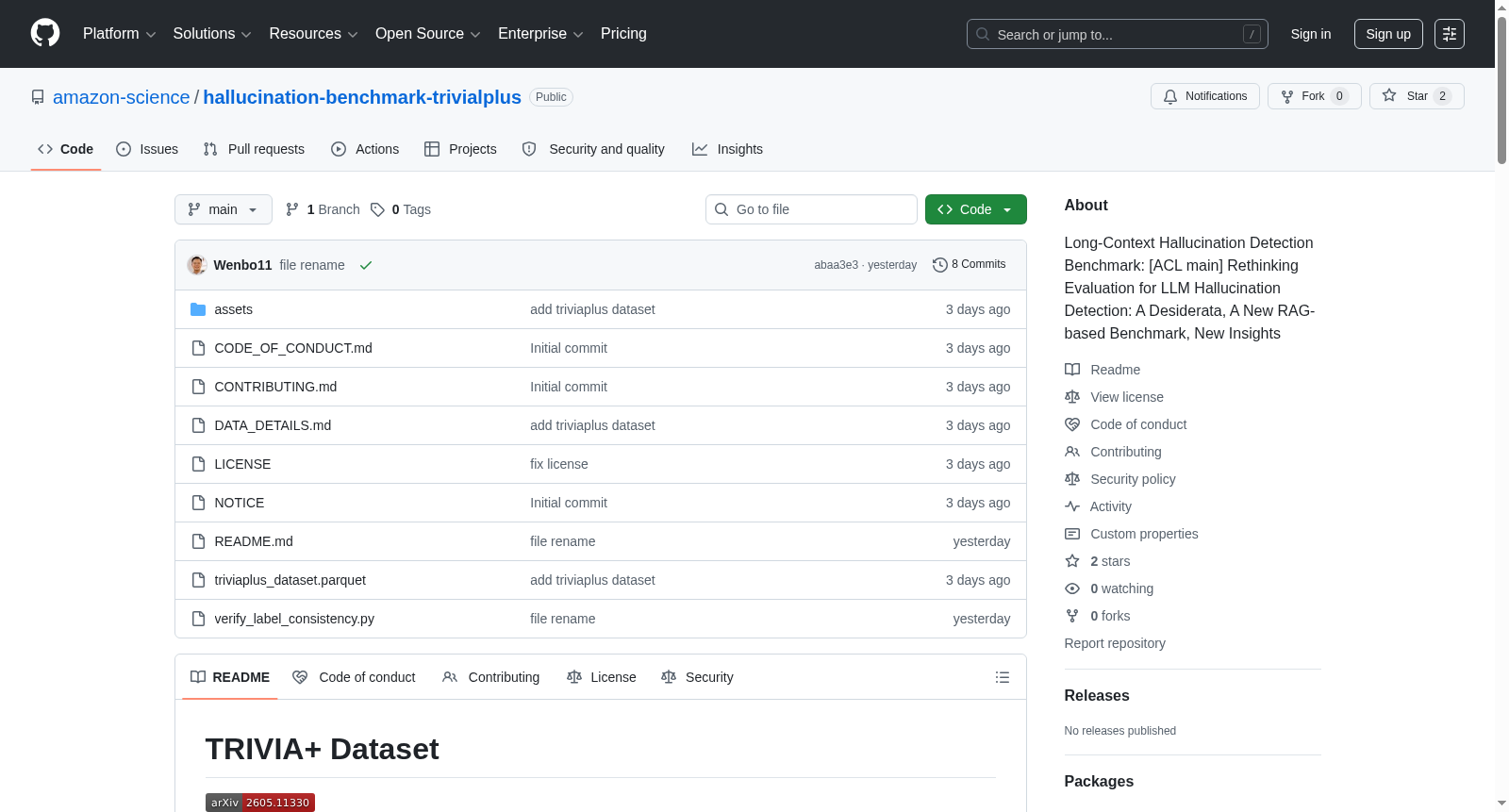The height and width of the screenshot is (812, 1509).
Task: Select Contributing tab in file viewer
Action: [x=490, y=677]
